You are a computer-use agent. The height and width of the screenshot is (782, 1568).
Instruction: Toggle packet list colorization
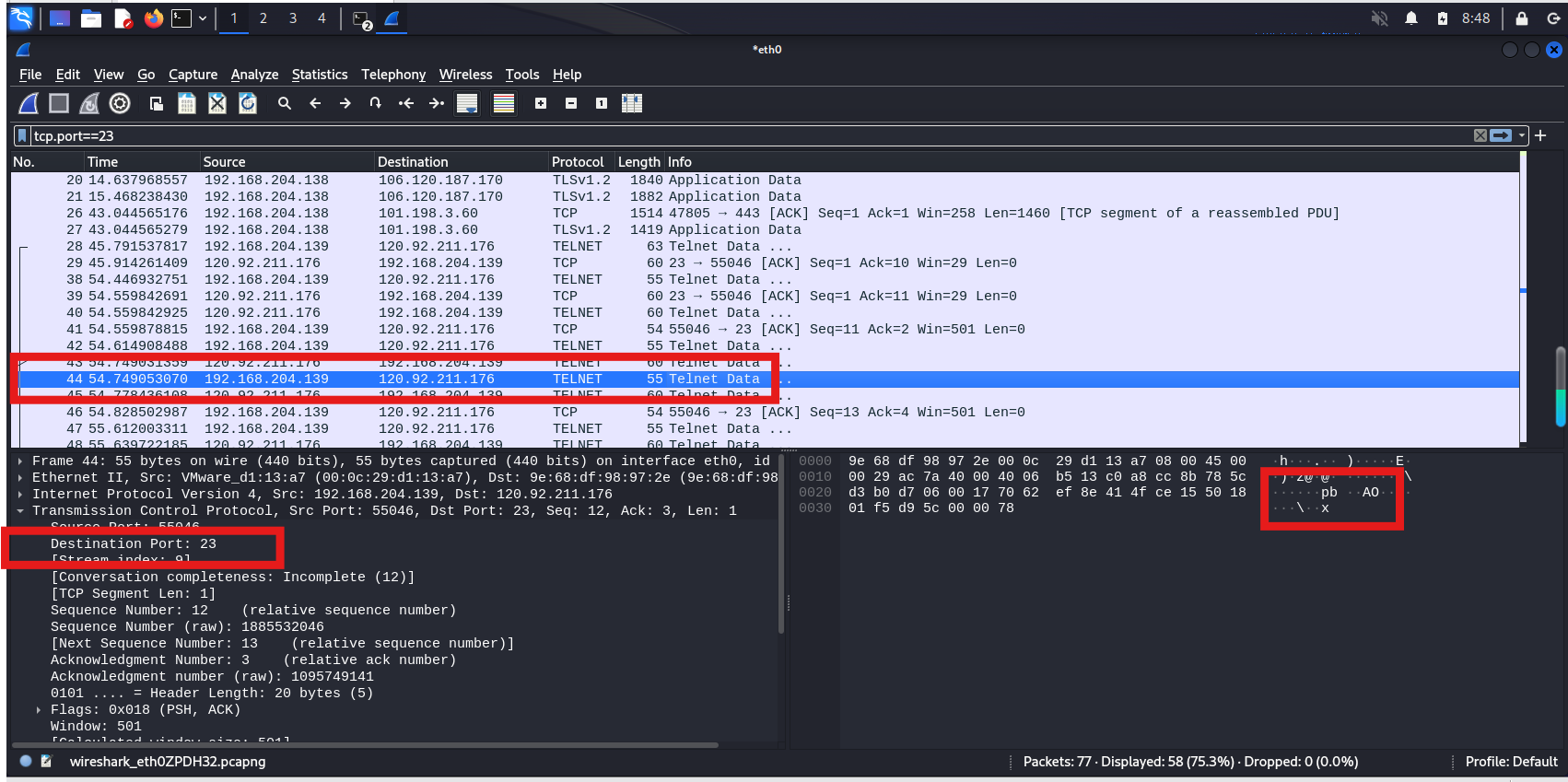(504, 103)
